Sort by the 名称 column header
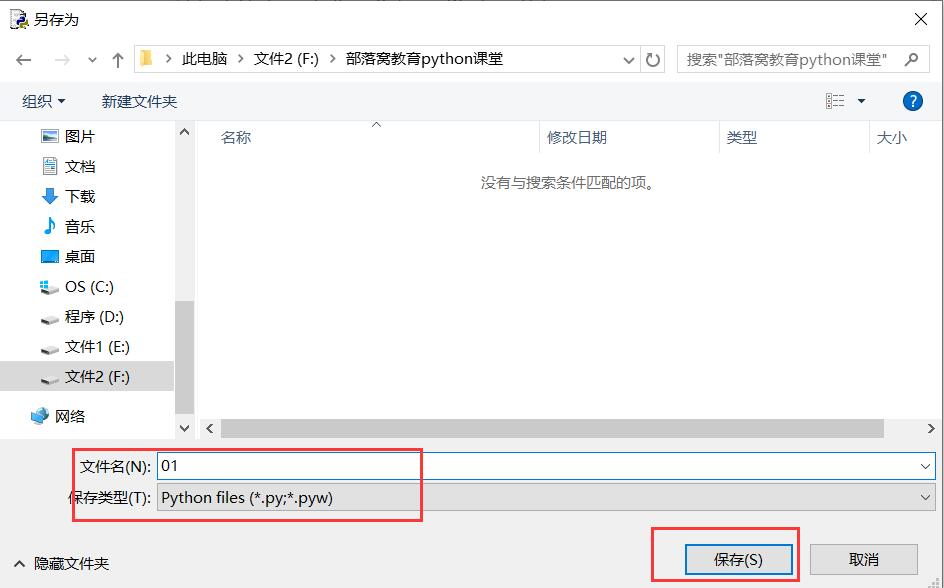 pyautogui.click(x=235, y=137)
